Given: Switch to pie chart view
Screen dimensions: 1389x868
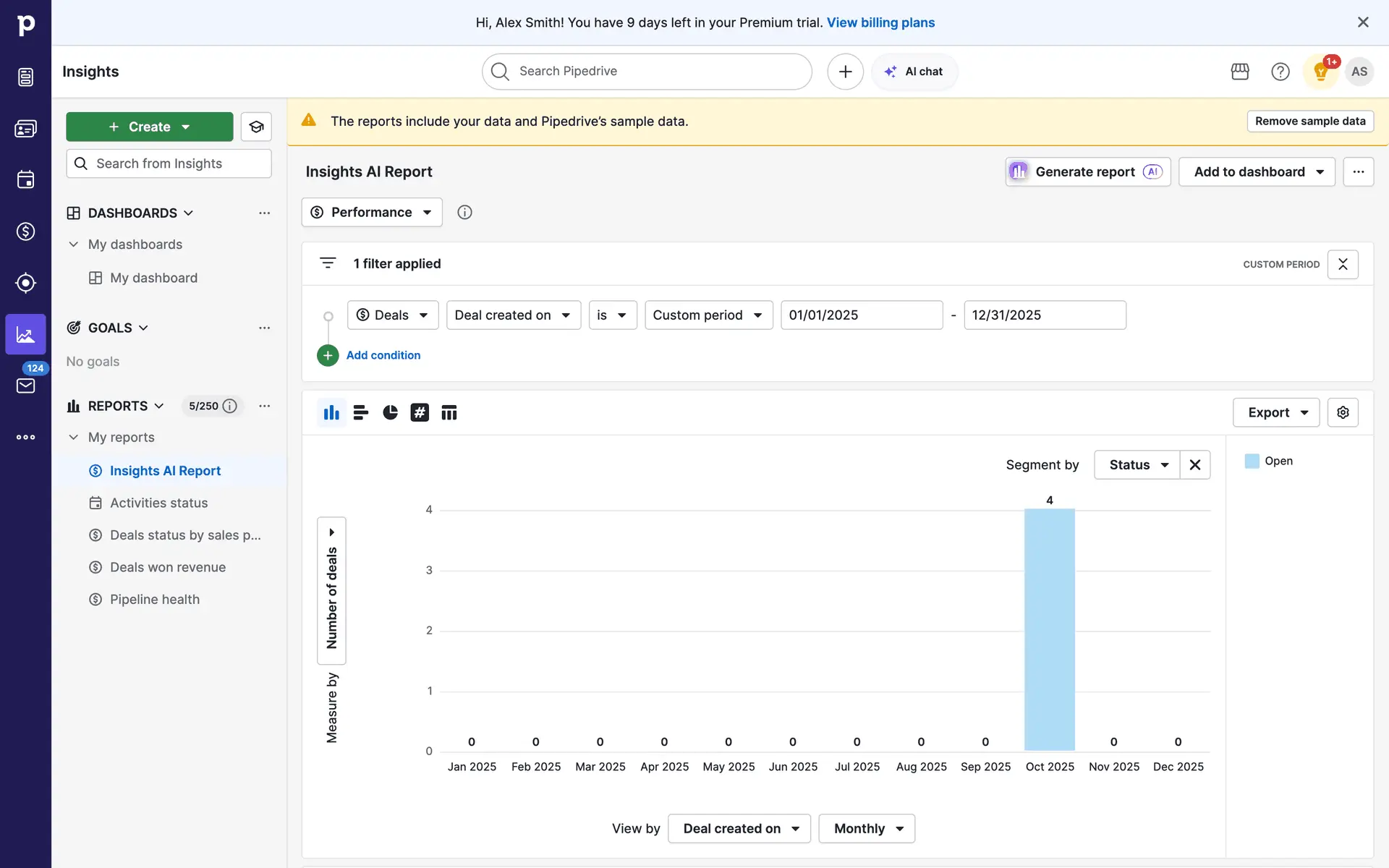Looking at the screenshot, I should [390, 412].
